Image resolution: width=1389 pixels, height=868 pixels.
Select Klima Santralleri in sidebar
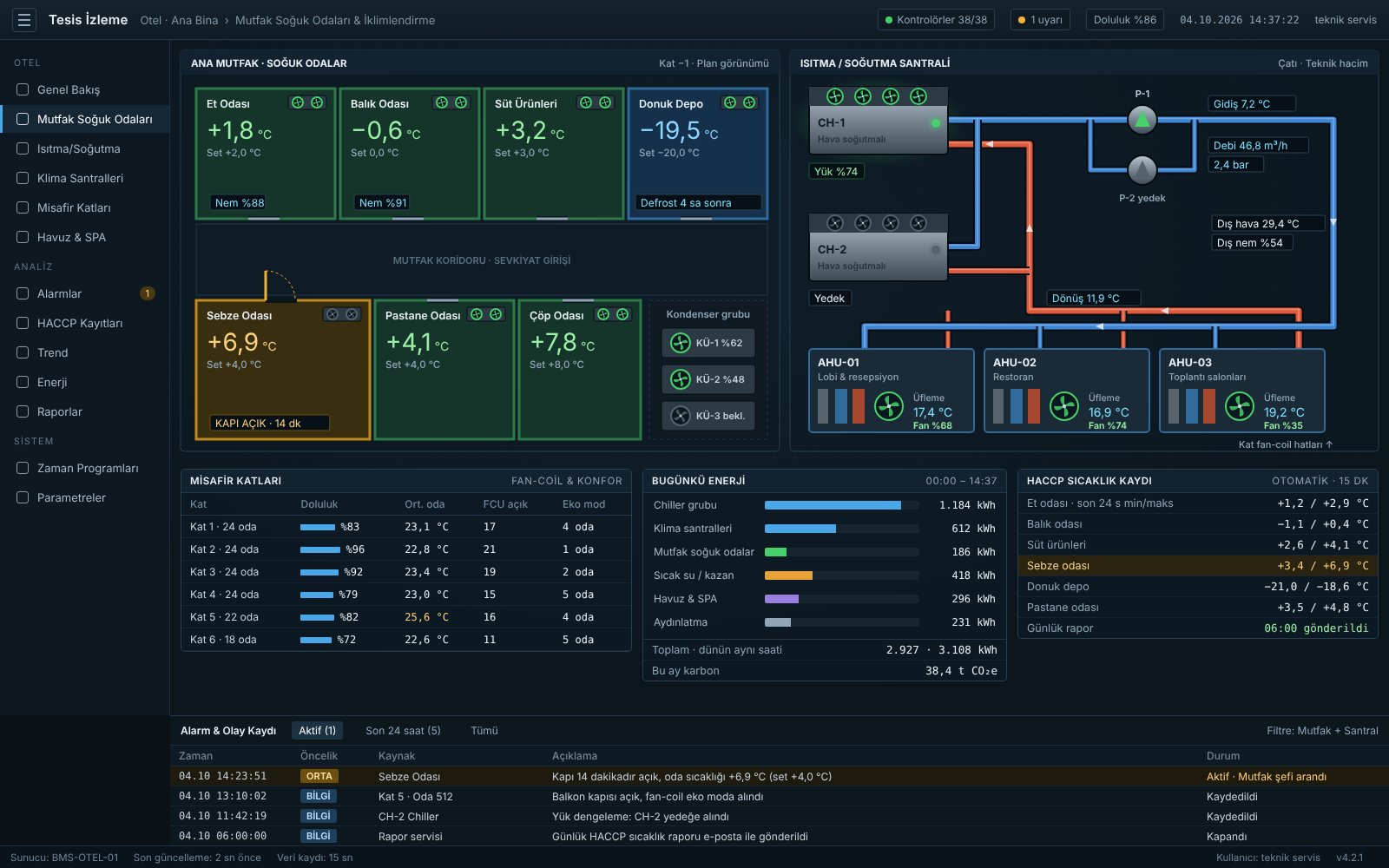tap(84, 178)
